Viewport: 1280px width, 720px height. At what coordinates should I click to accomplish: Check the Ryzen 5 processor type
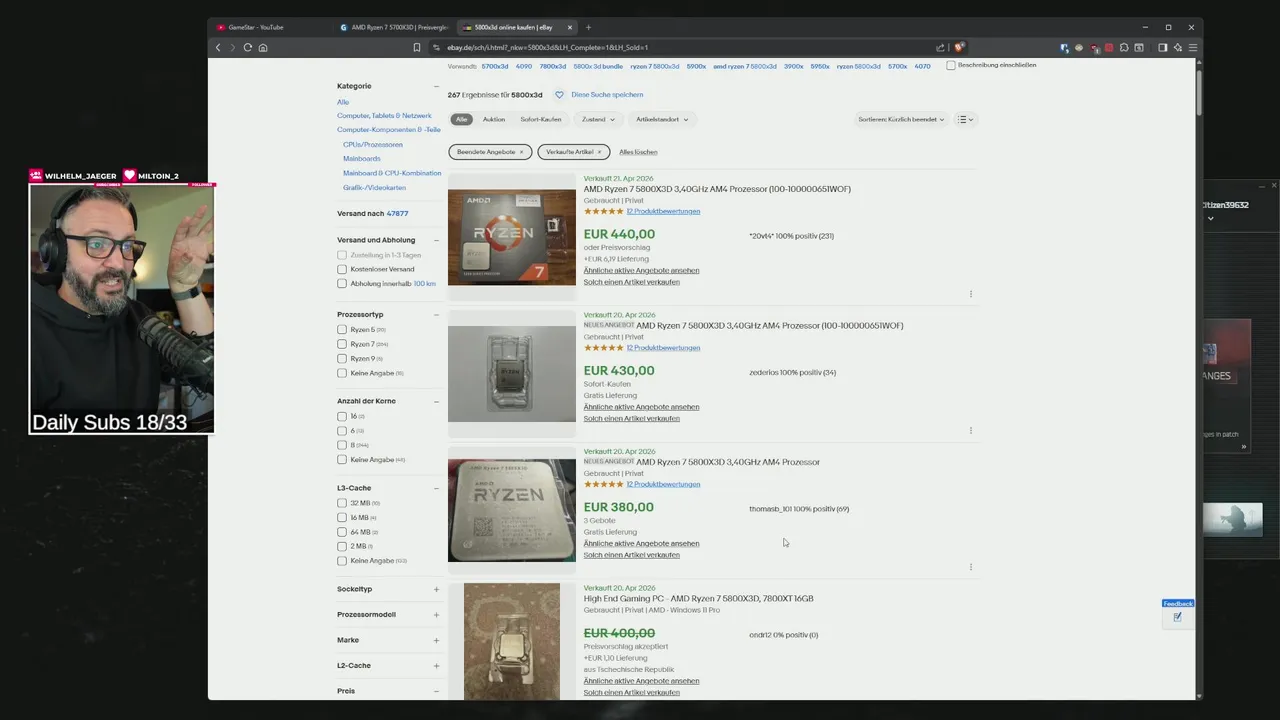coord(342,329)
